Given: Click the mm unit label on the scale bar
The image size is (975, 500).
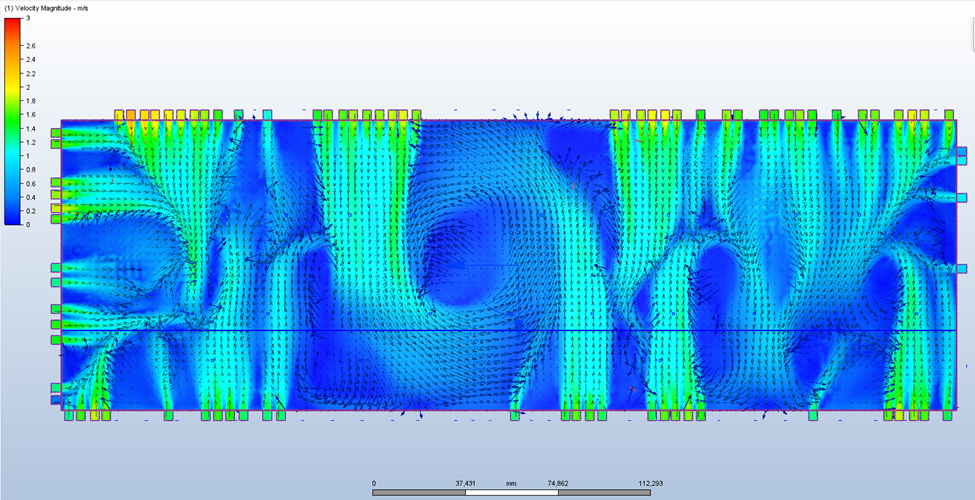Looking at the screenshot, I should click(510, 482).
